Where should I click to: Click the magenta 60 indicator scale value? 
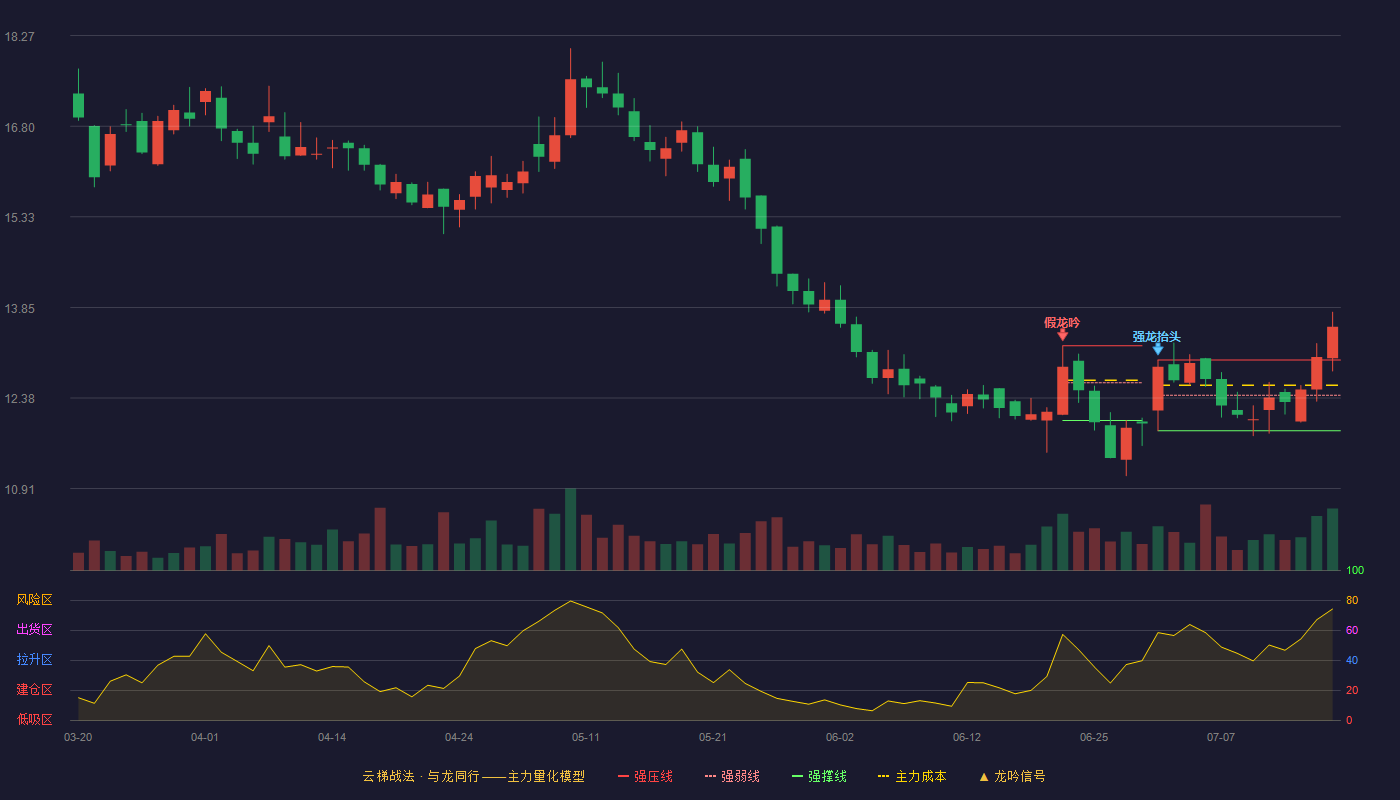tap(1352, 630)
